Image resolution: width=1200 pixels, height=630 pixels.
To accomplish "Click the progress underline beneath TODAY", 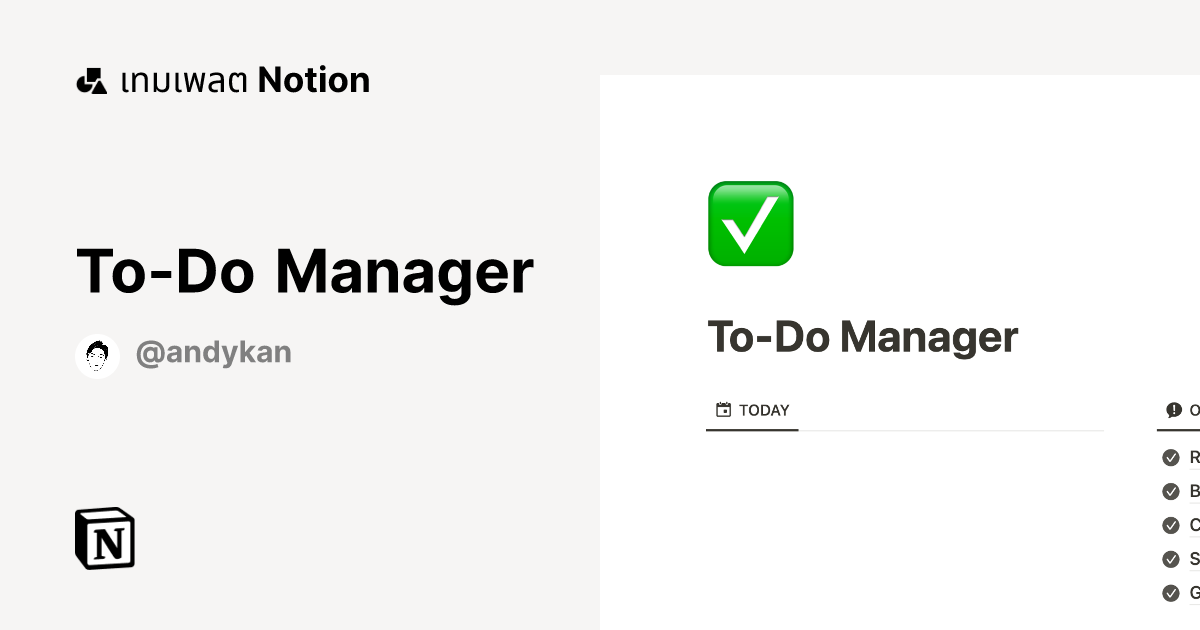I will 752,430.
